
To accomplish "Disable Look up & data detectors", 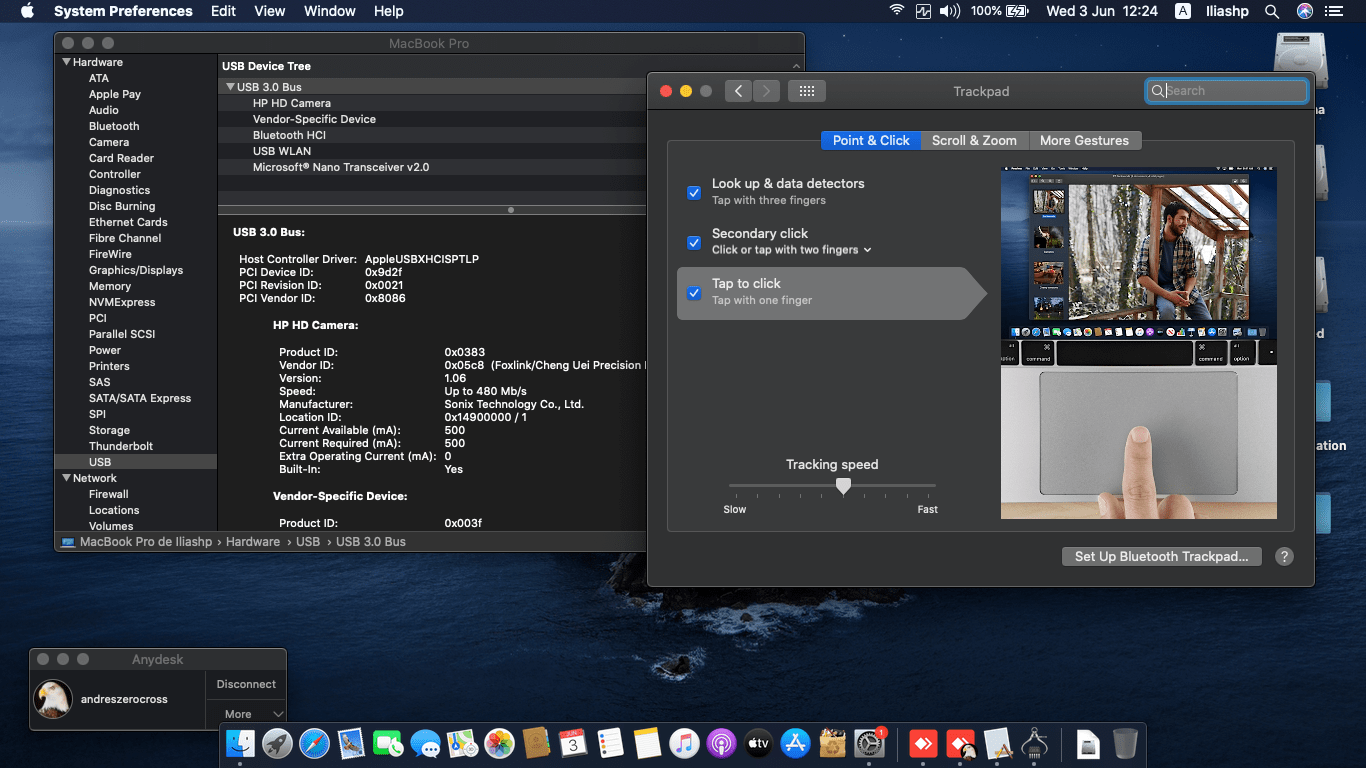I will coord(694,192).
